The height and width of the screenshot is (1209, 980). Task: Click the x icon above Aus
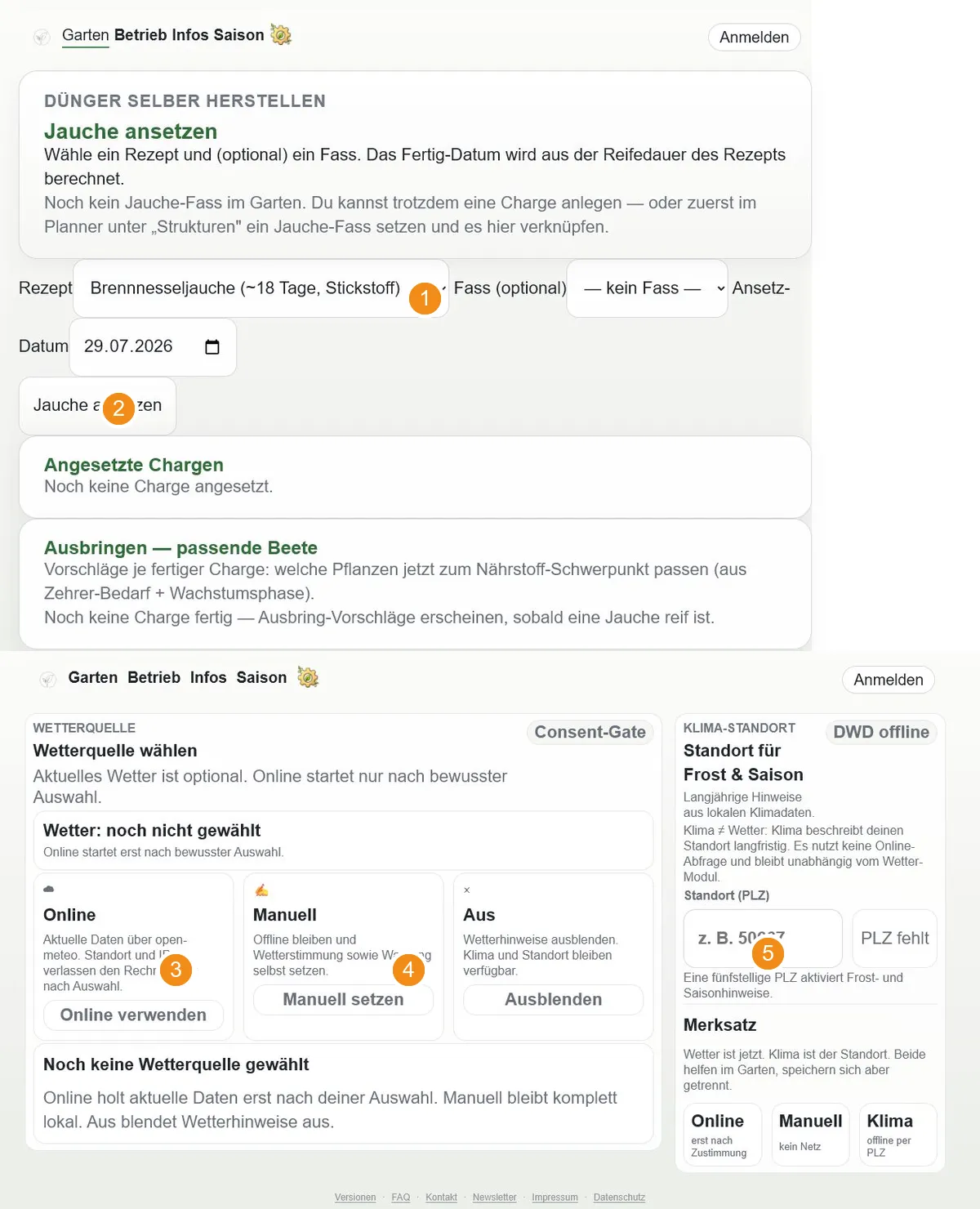click(467, 890)
